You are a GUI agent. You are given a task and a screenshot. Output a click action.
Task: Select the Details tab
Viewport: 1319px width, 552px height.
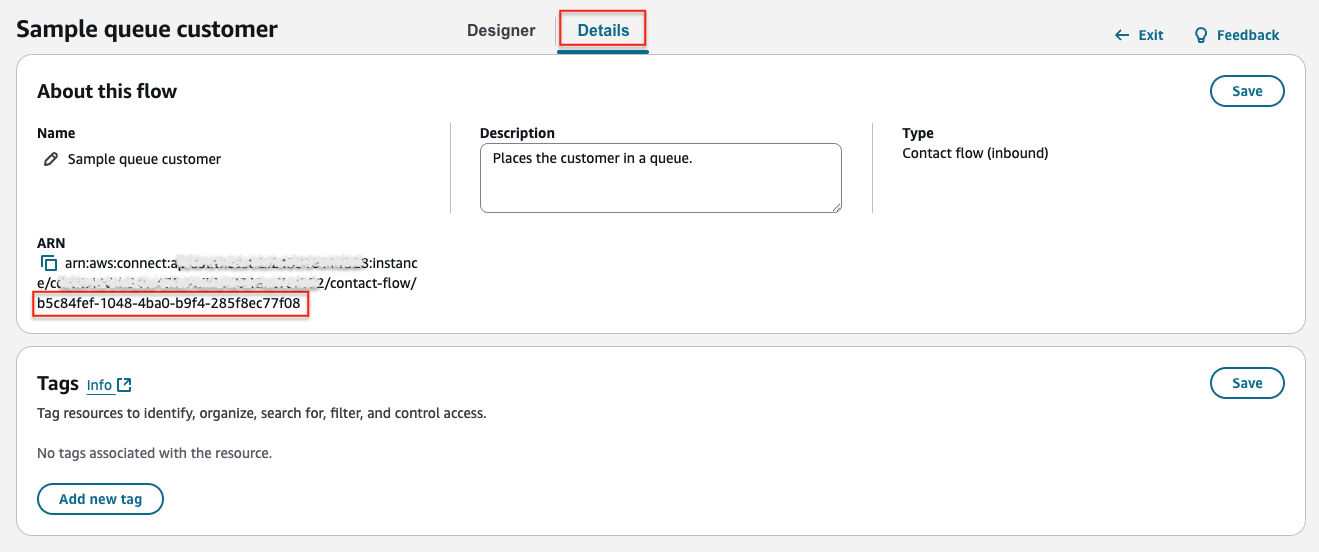tap(603, 30)
